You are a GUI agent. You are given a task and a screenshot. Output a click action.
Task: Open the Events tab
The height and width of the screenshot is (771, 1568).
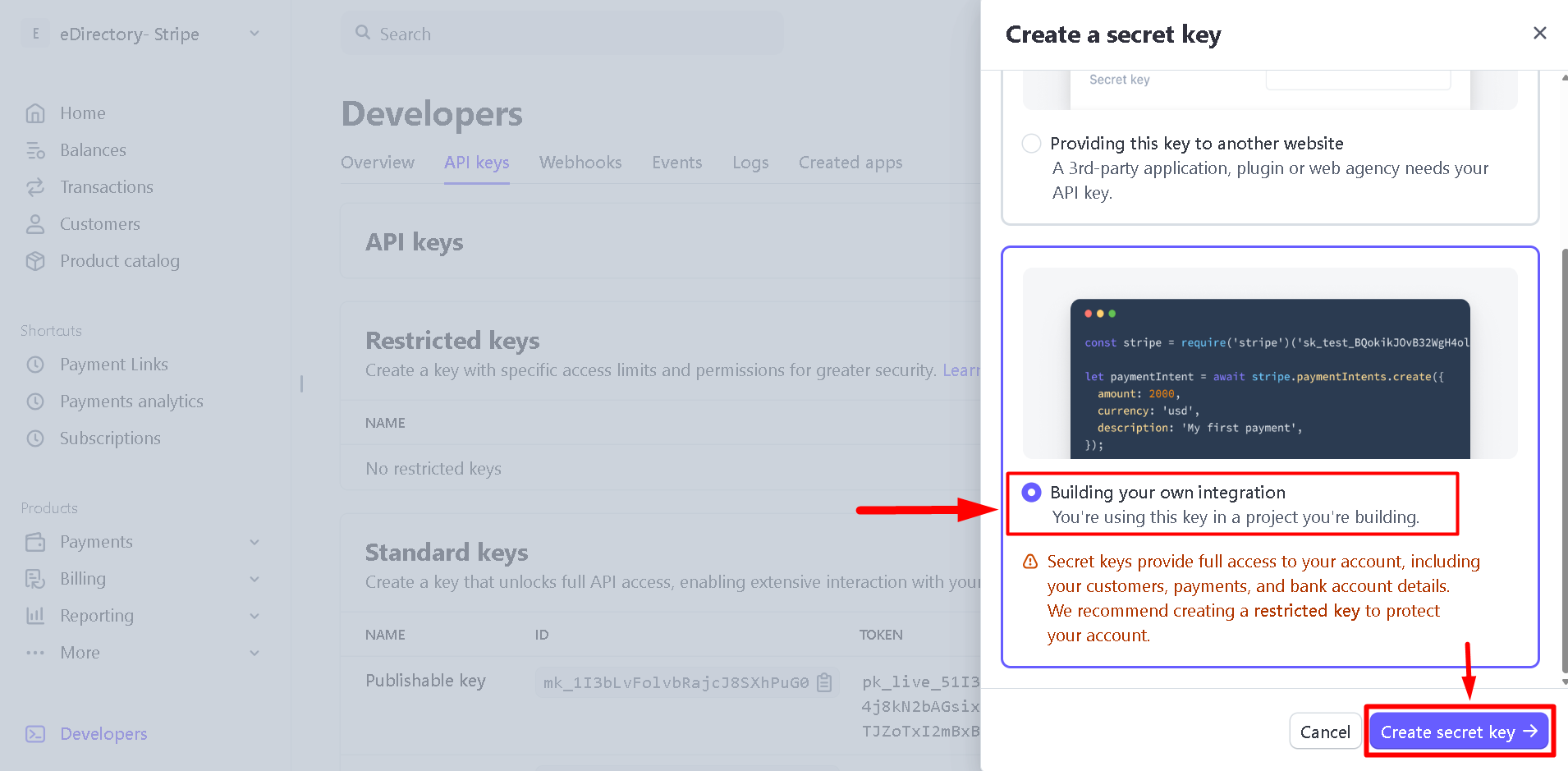point(677,163)
